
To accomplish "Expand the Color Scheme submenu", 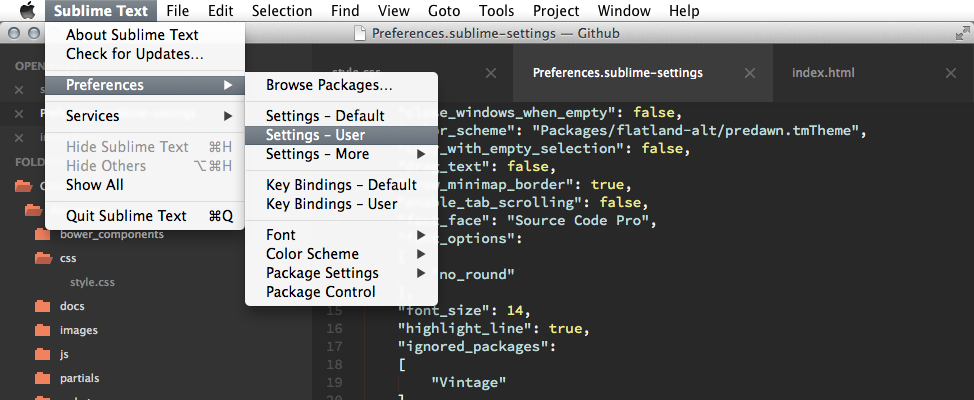I will [x=342, y=254].
